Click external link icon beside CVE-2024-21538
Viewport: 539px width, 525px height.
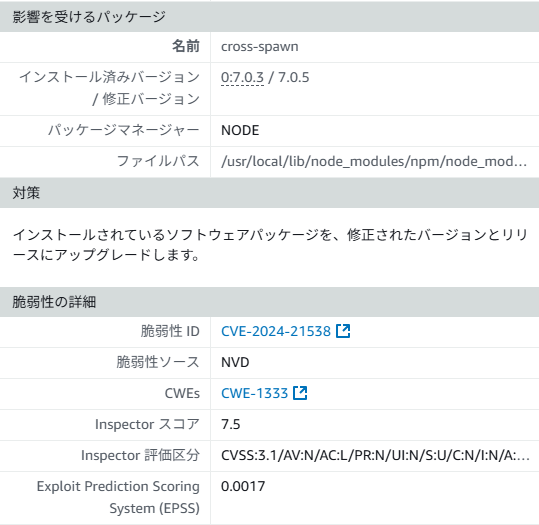pyautogui.click(x=343, y=331)
